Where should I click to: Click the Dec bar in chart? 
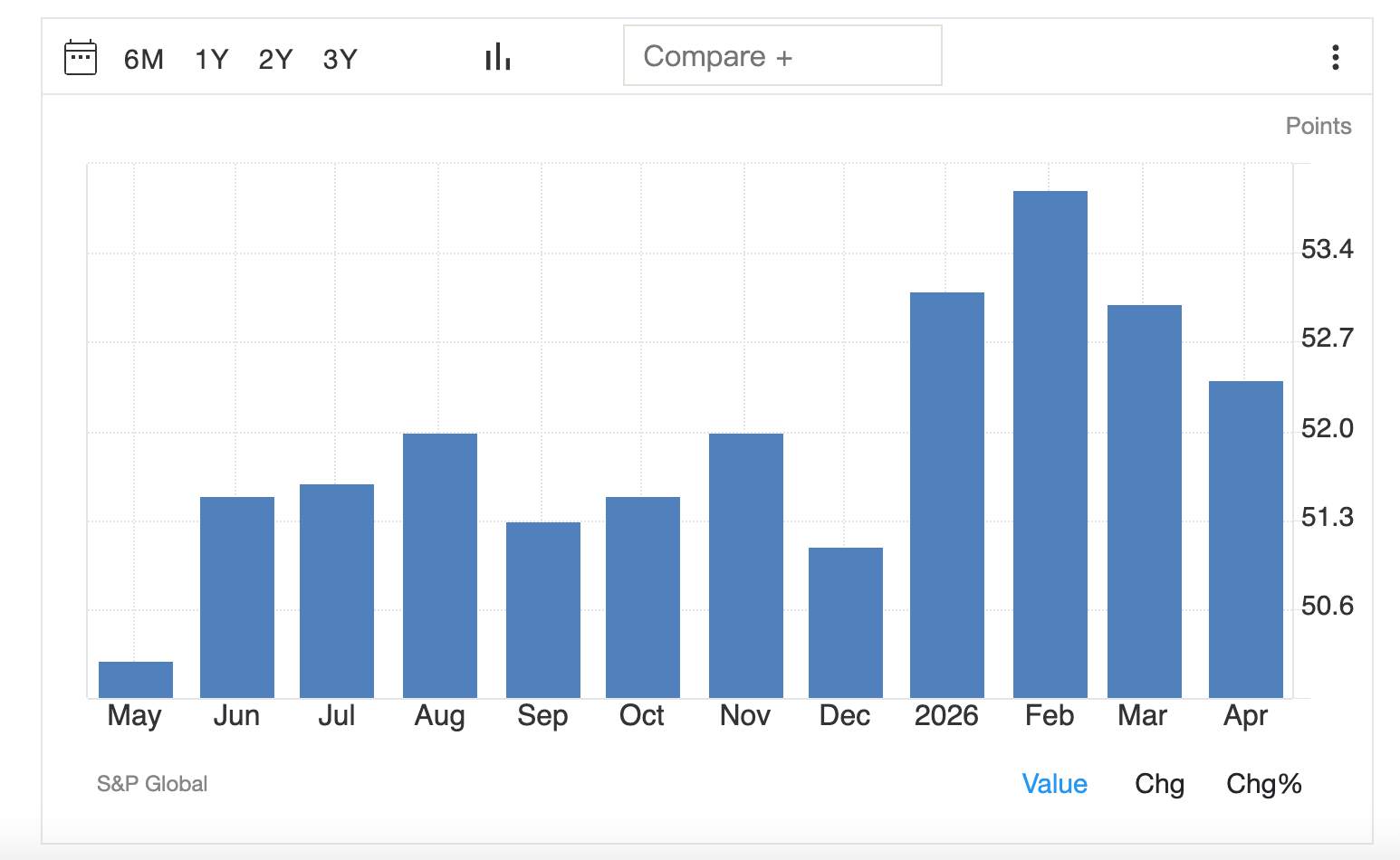(846, 623)
